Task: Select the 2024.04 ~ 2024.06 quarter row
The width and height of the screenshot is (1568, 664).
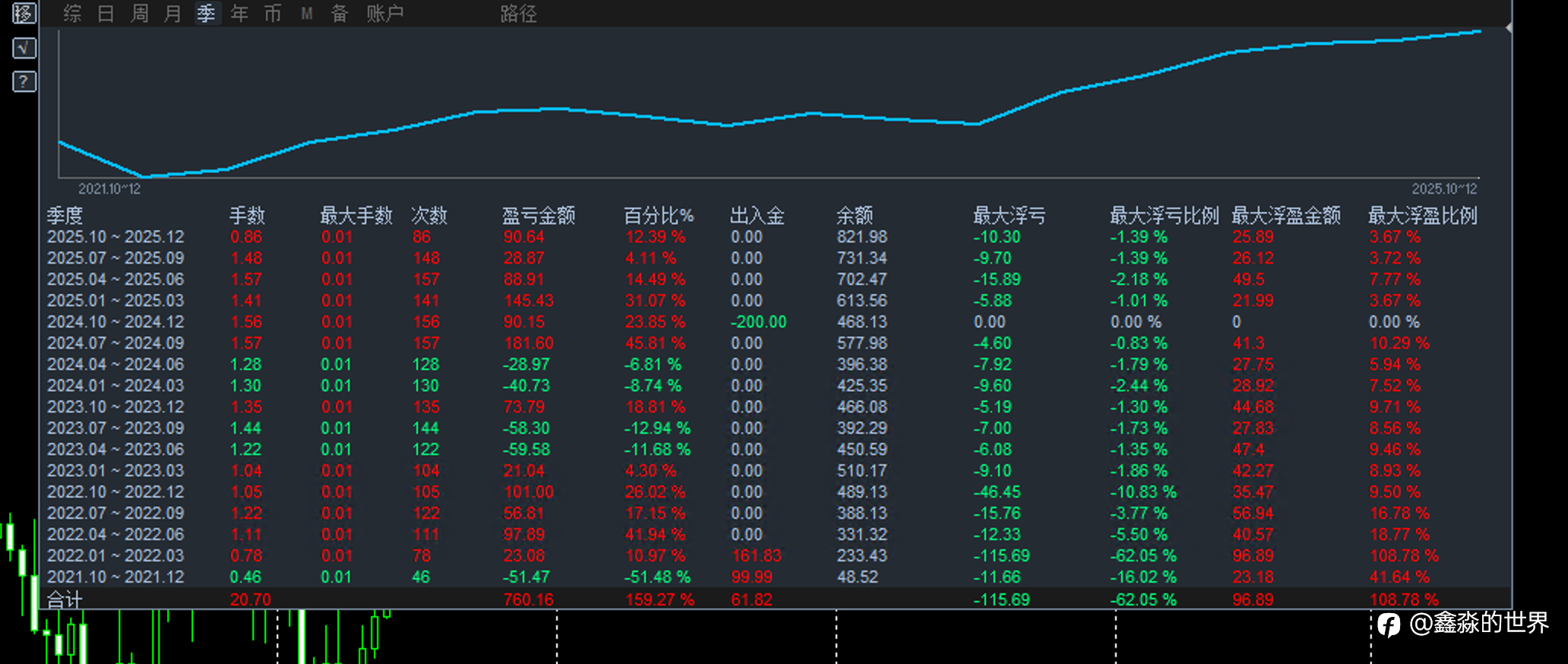Action: point(775,365)
